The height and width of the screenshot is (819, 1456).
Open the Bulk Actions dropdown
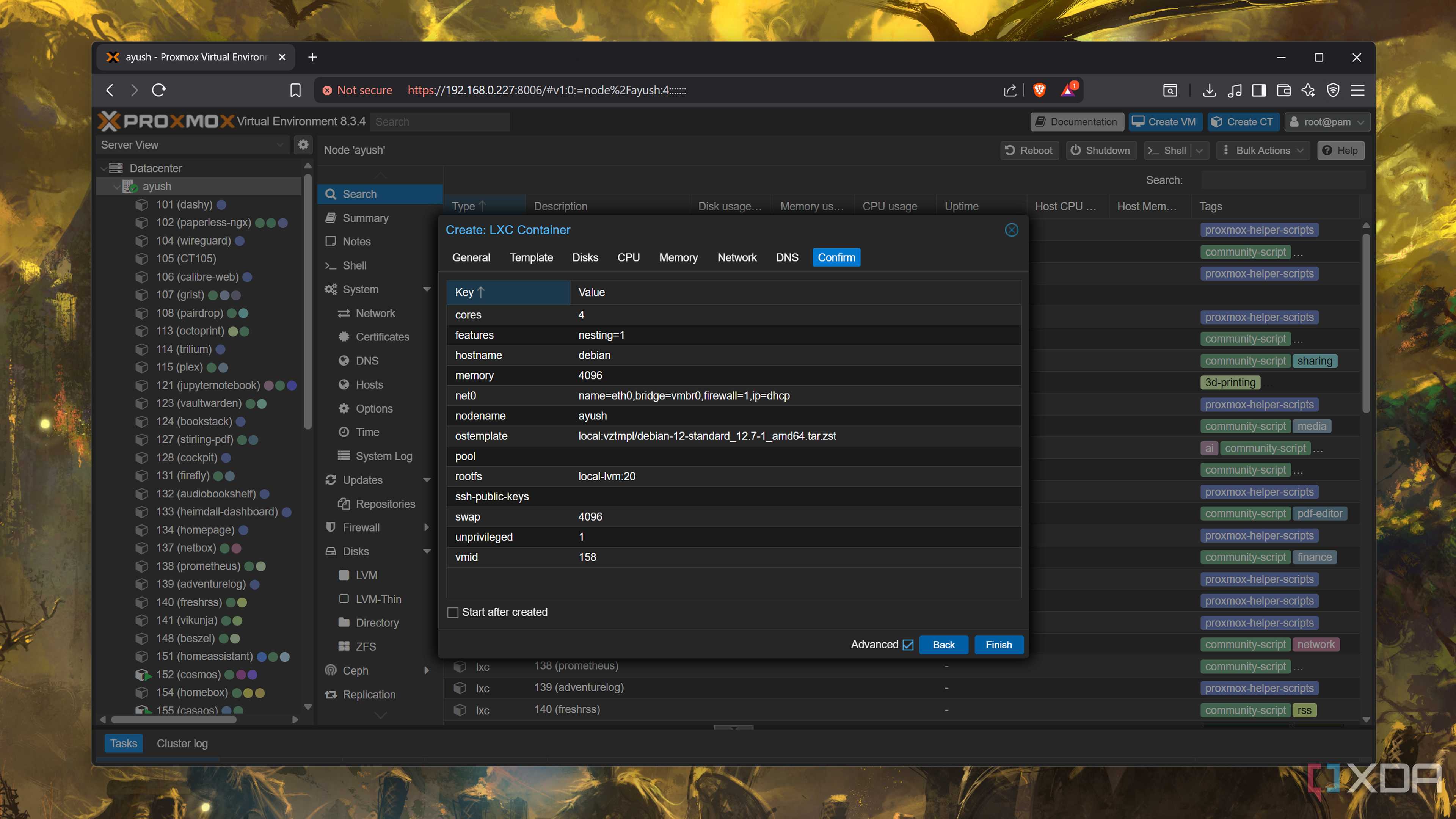pos(1263,151)
